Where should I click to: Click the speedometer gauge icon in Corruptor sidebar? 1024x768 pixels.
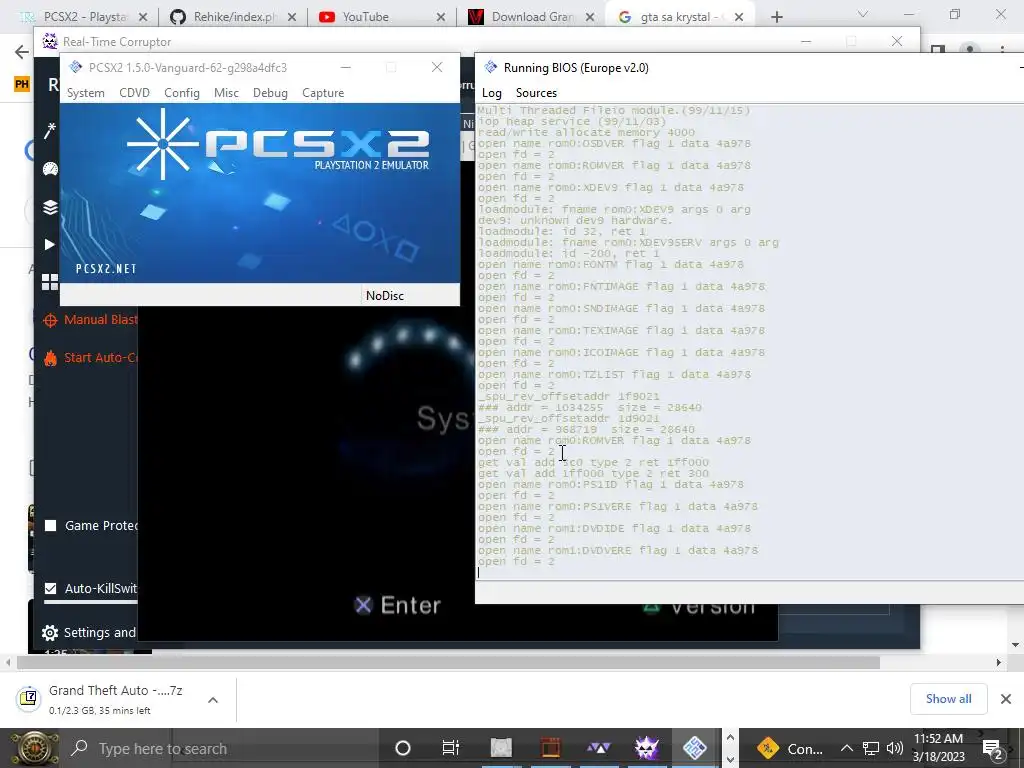(50, 169)
